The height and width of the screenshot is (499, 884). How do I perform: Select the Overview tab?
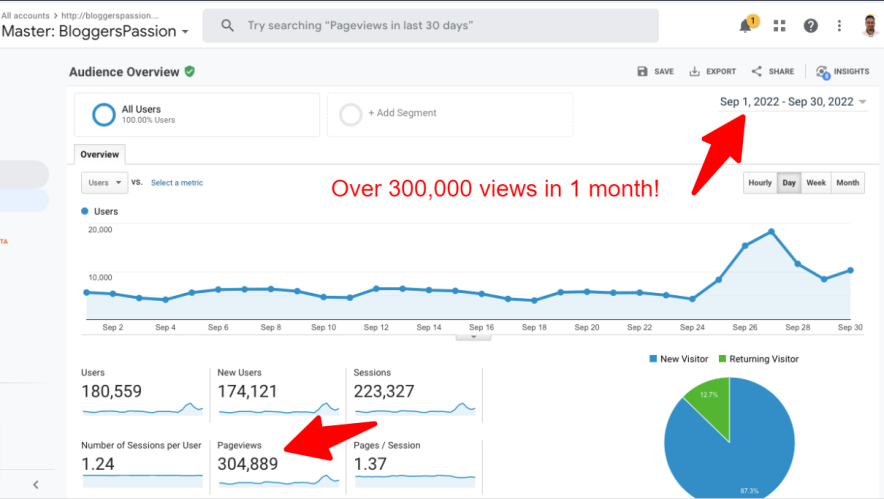(x=100, y=154)
